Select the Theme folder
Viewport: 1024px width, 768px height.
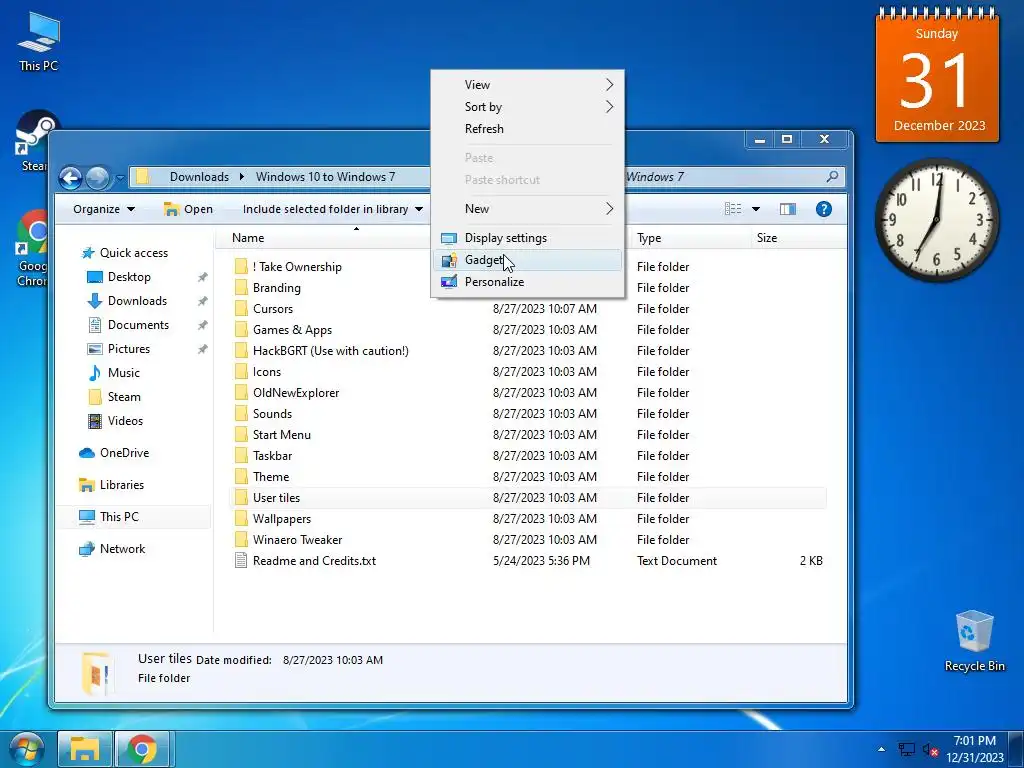point(271,477)
